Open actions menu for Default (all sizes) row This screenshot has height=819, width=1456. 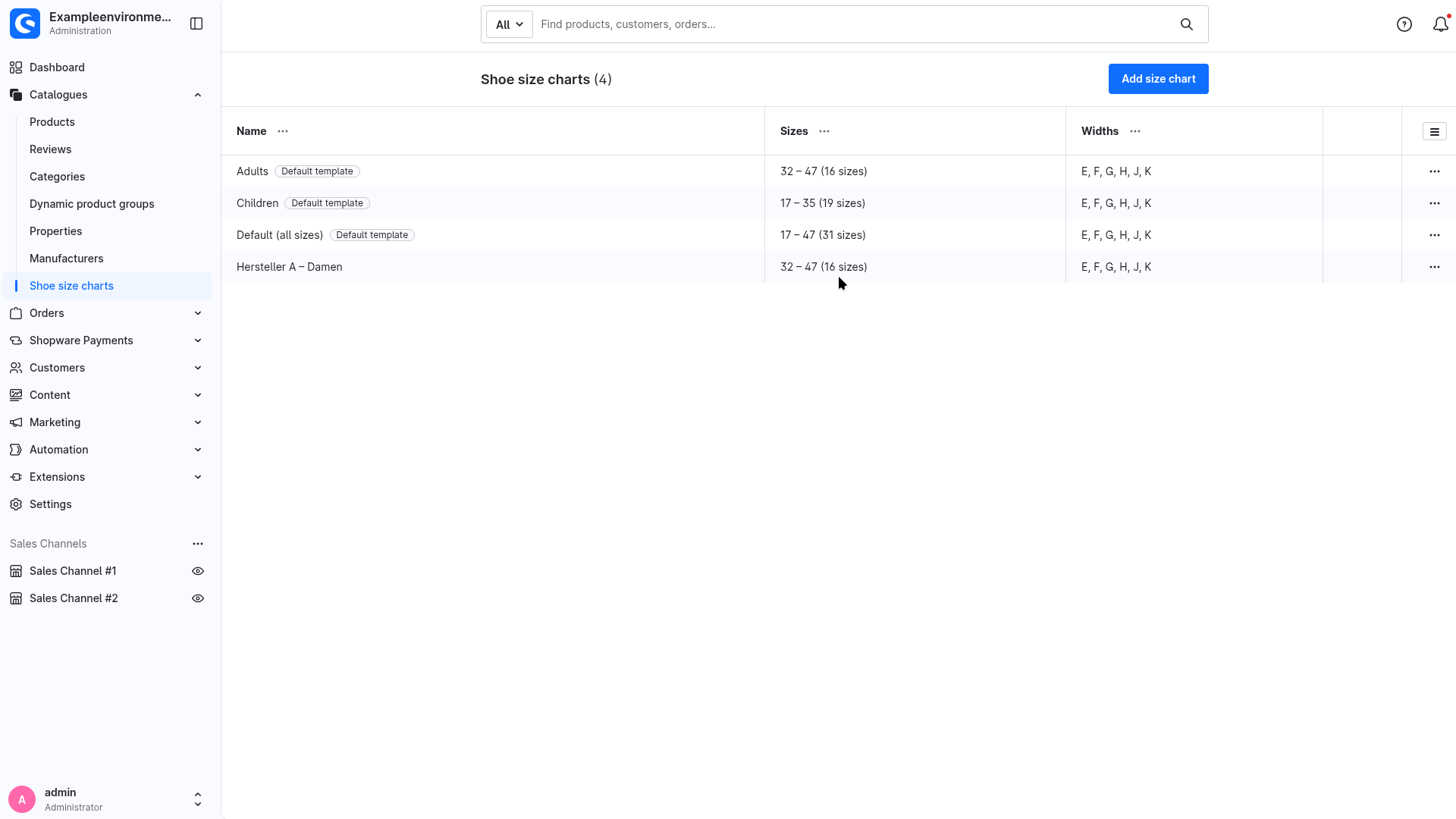coord(1435,235)
